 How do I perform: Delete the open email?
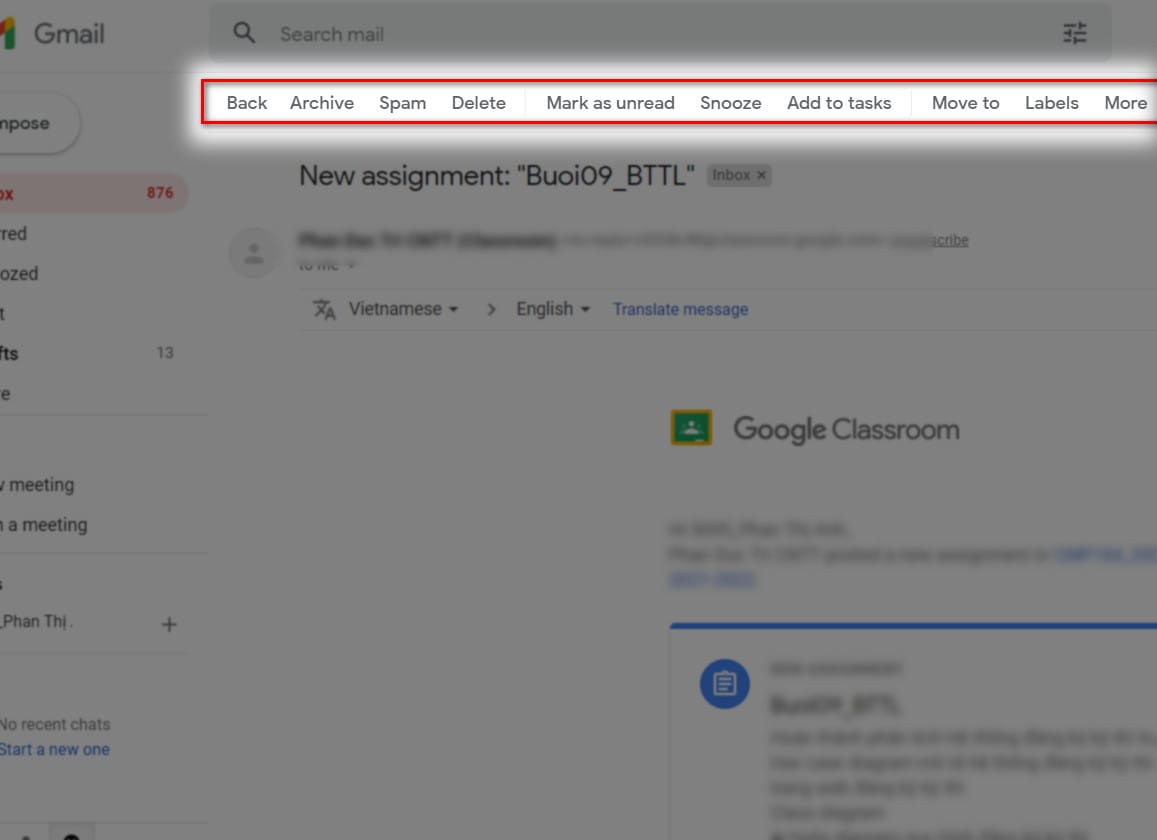click(478, 103)
